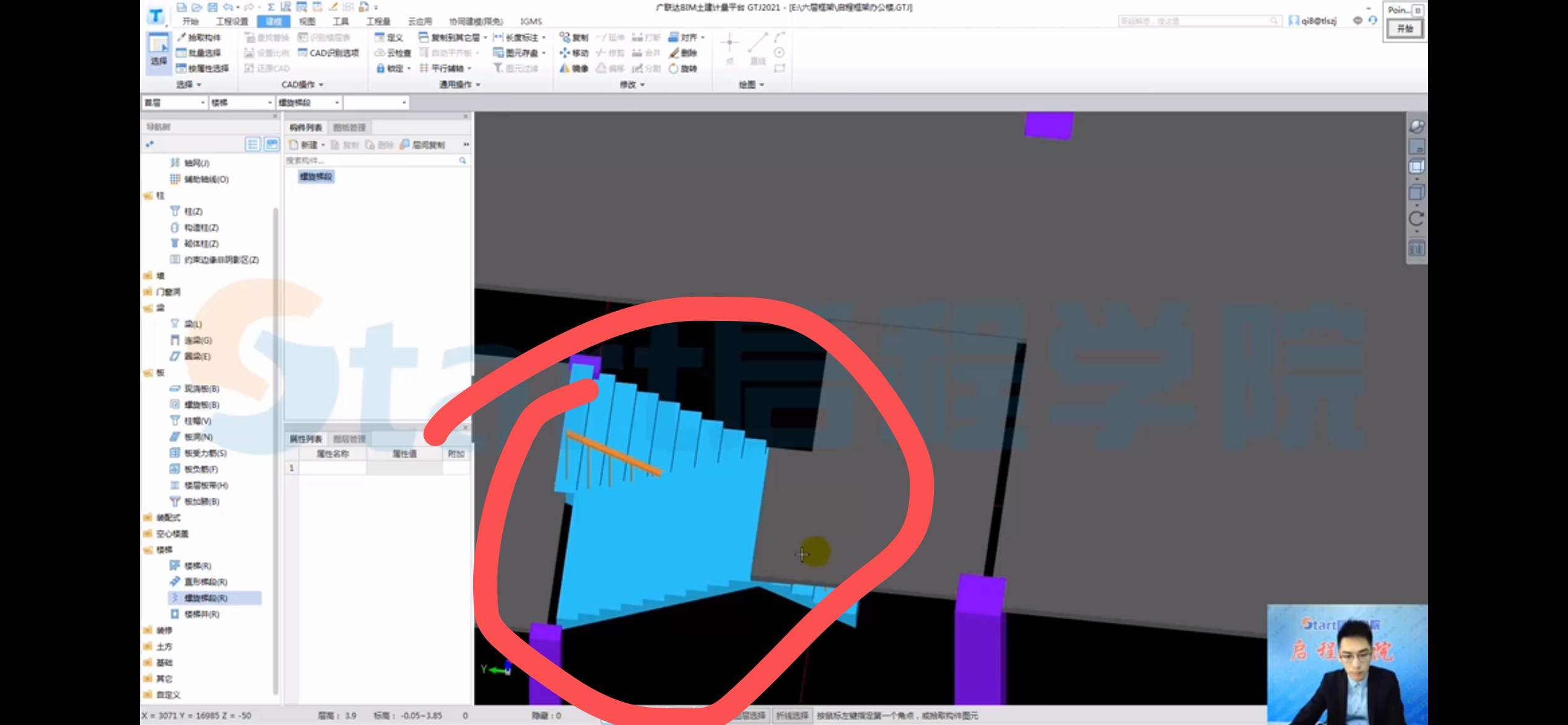Image resolution: width=1568 pixels, height=725 pixels.
Task: Expand the 门窗洞 folder in tree
Action: pos(149,292)
